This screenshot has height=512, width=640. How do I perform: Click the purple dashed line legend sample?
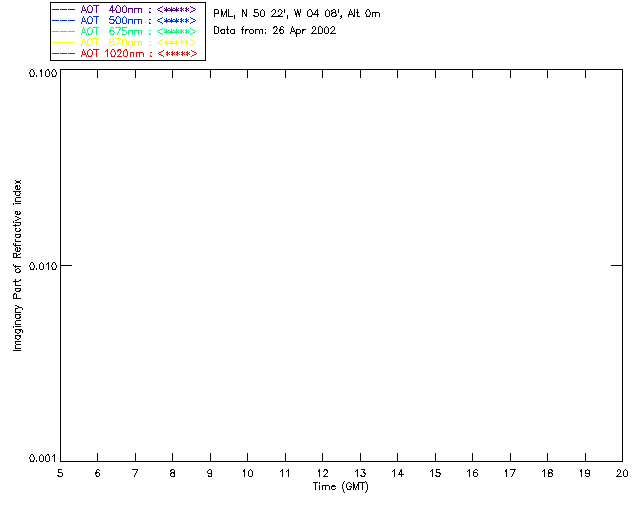[x=64, y=9]
